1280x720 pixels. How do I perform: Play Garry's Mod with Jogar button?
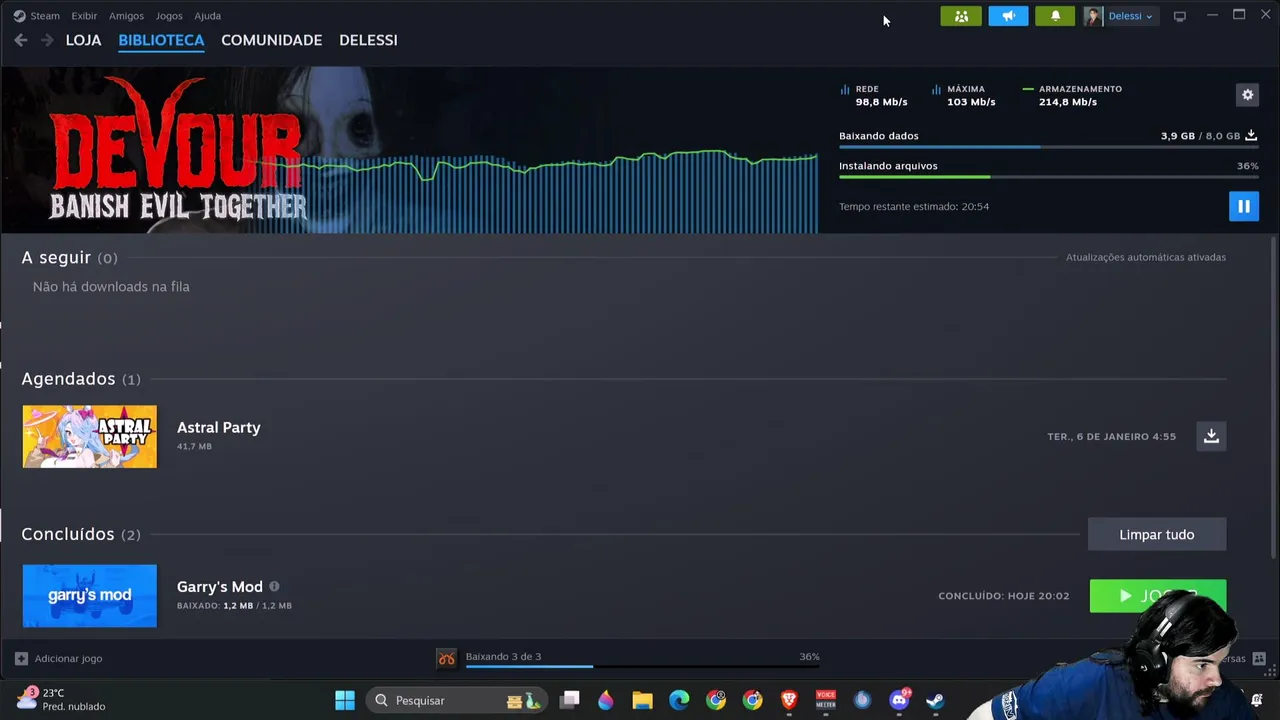pyautogui.click(x=1157, y=596)
